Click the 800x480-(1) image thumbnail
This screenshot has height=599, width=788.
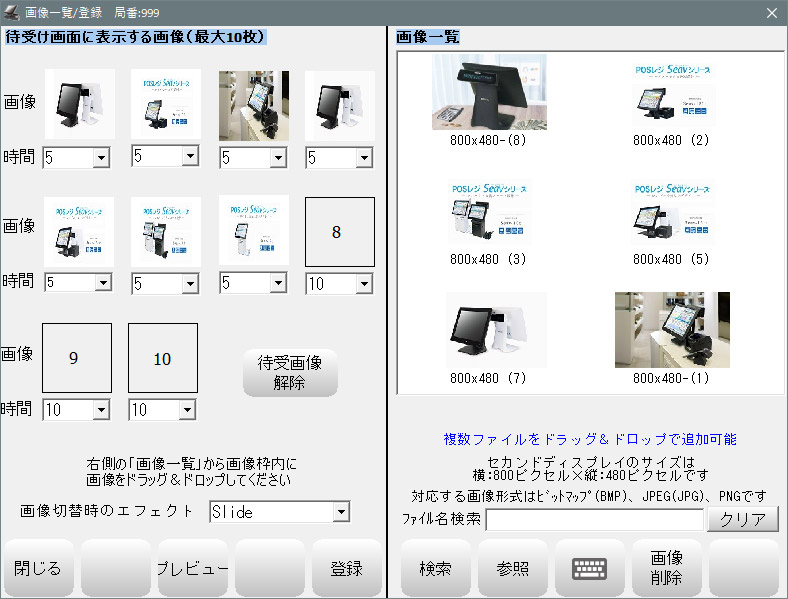[672, 330]
